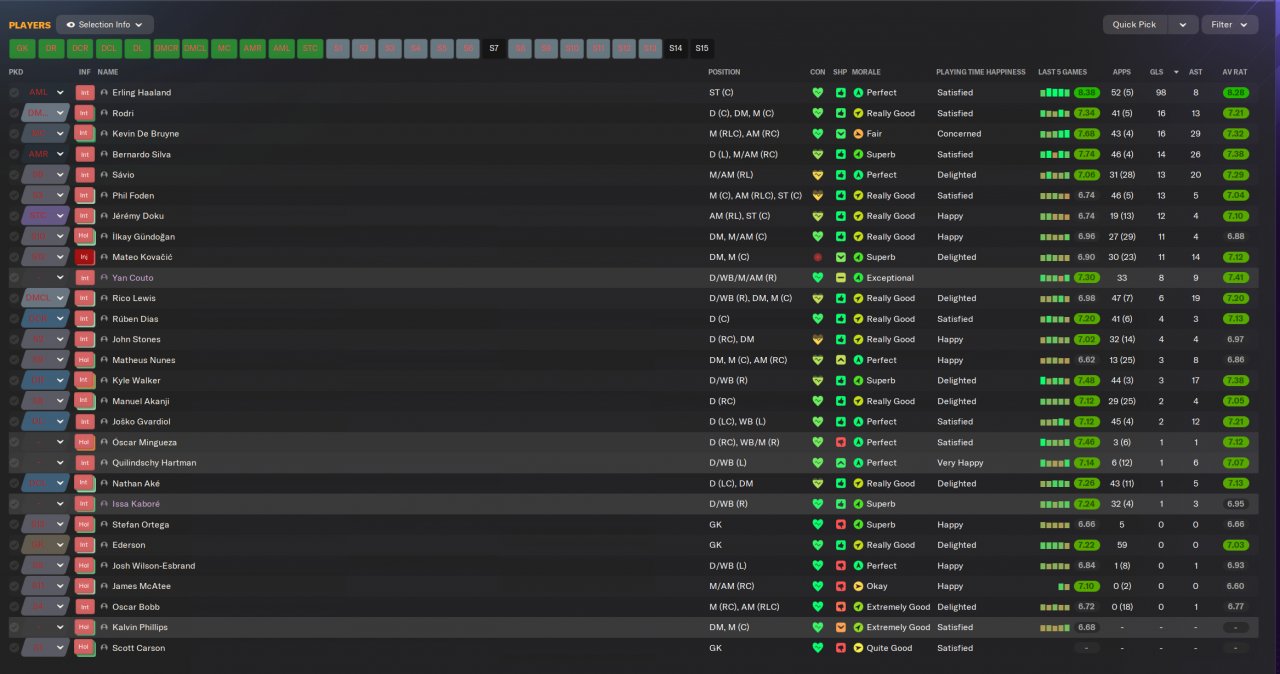Image resolution: width=1280 pixels, height=674 pixels.
Task: Tick the pick checkbox for Erling Haaland
Action: [14, 92]
